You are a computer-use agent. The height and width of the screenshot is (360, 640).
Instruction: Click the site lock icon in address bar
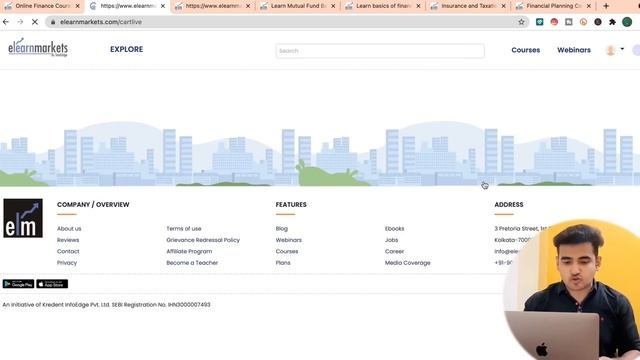53,22
